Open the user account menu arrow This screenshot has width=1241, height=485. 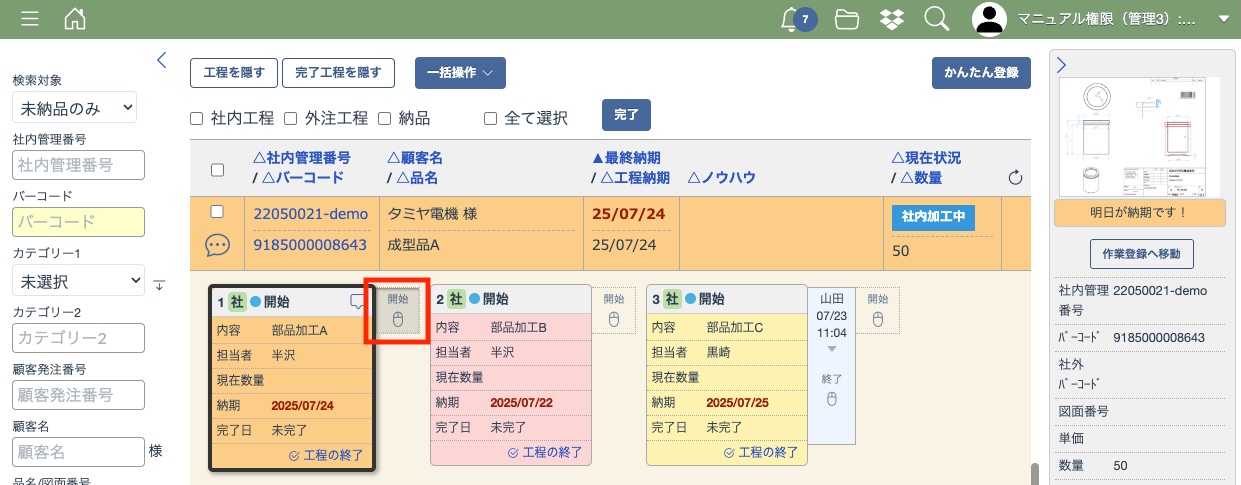coord(1223,19)
